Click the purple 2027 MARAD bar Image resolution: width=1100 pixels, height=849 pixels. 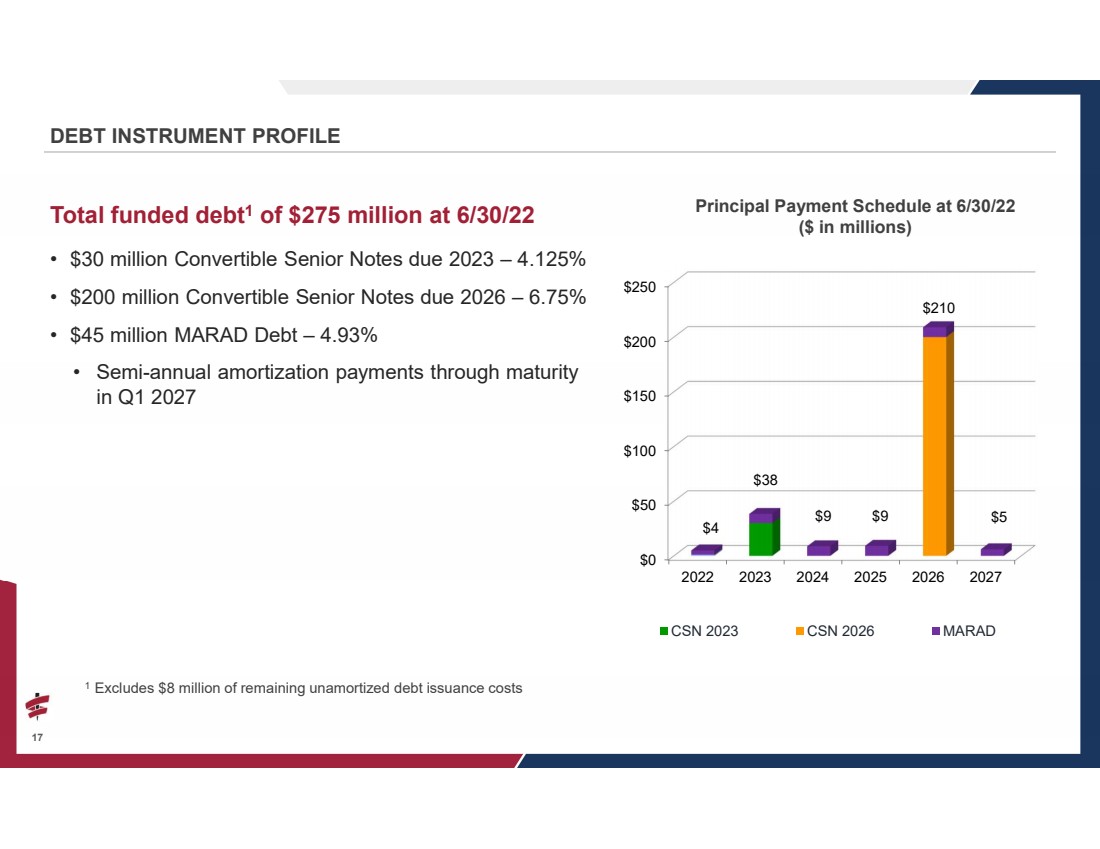[x=995, y=550]
